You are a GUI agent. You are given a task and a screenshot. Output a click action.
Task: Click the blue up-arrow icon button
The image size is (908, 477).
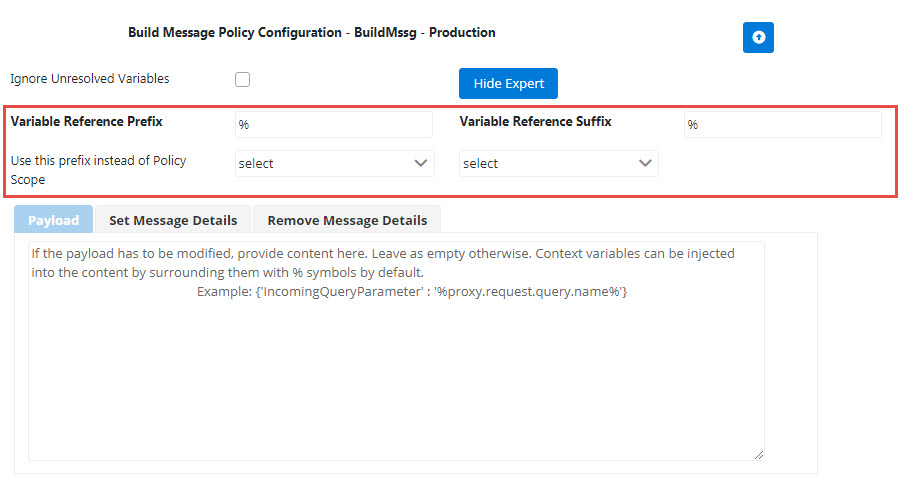[758, 38]
